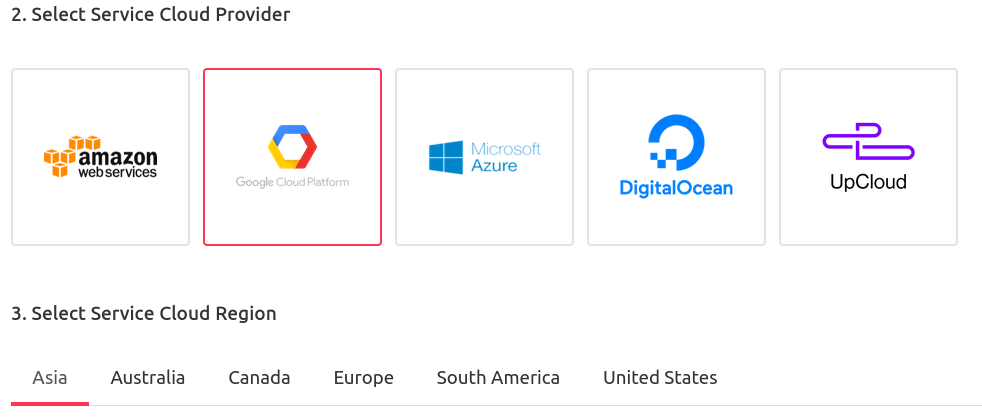This screenshot has height=419, width=982.
Task: View United States regions tab
Action: click(x=660, y=378)
